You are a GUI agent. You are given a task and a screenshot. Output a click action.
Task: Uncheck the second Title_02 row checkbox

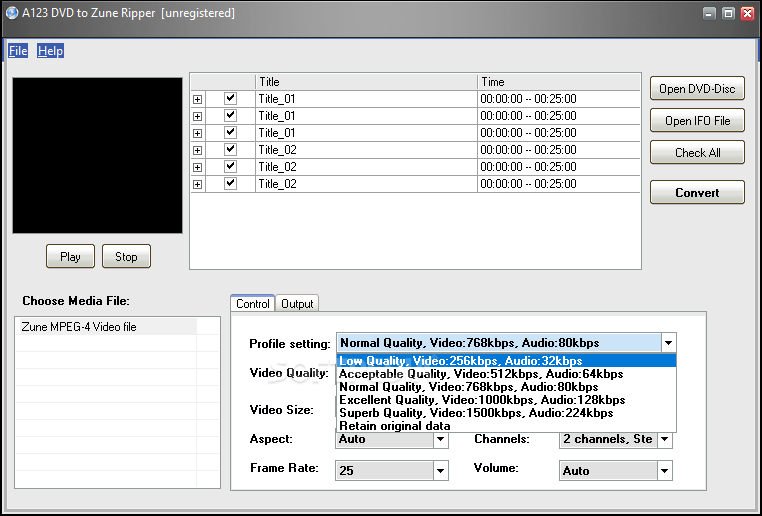(230, 167)
